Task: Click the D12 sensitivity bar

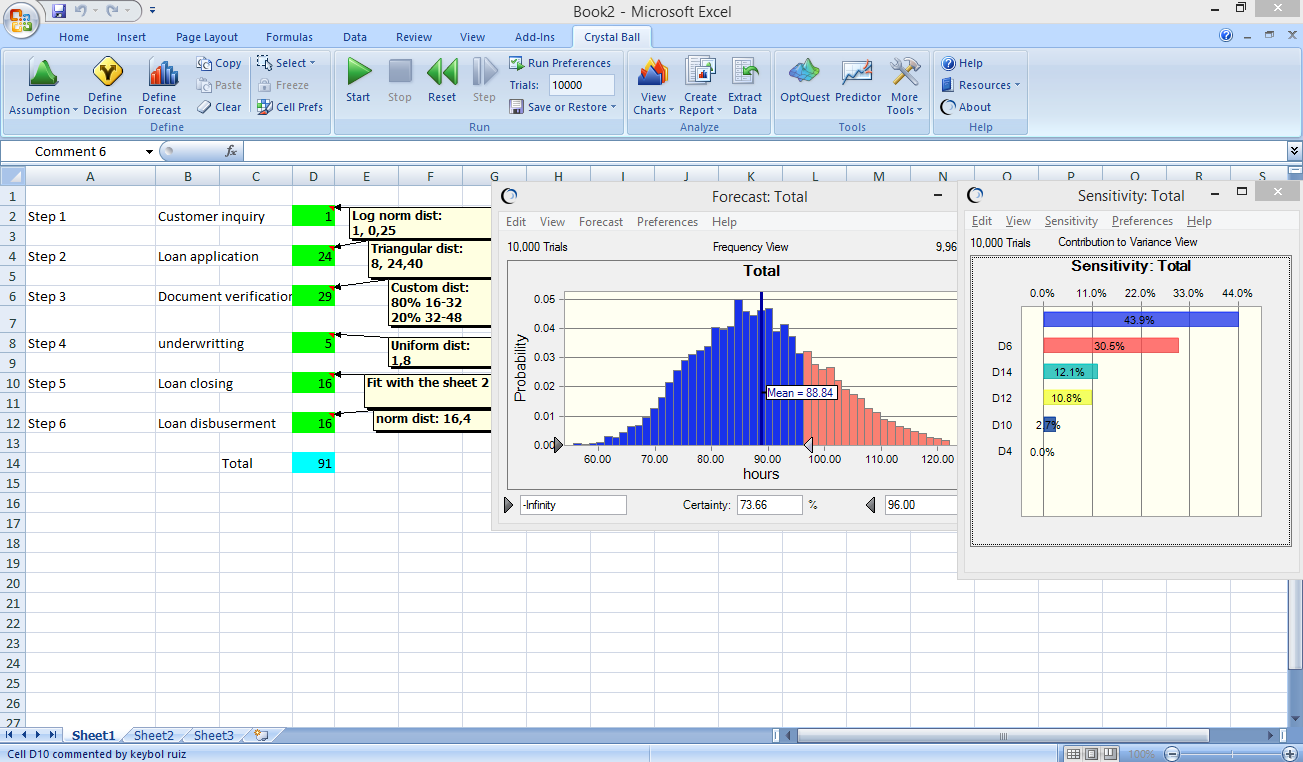Action: pos(1067,398)
